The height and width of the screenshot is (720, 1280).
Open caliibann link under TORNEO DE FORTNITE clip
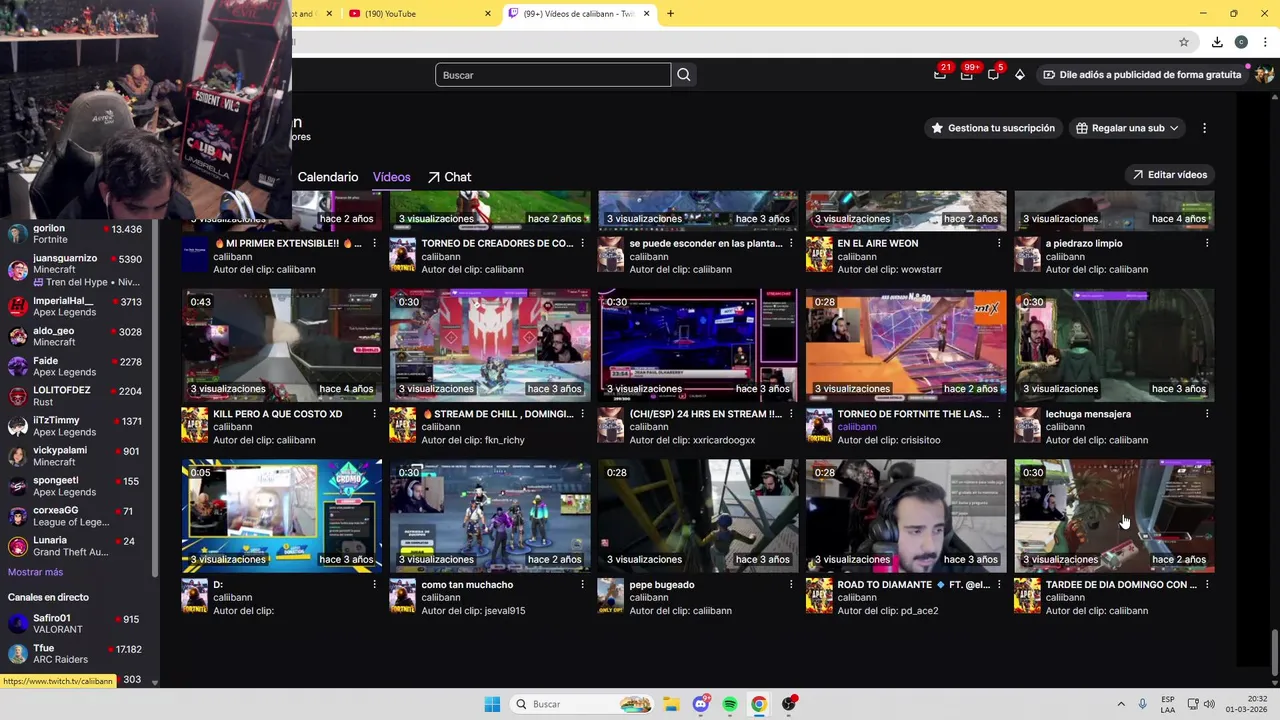click(857, 427)
